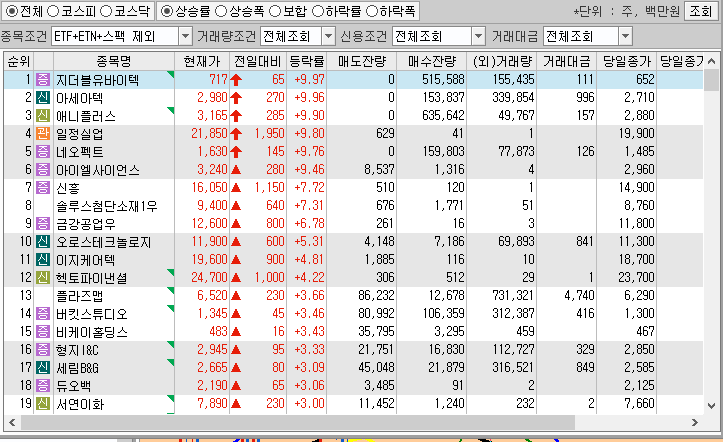Click the horizontal scrollbar right arrow
This screenshot has width=723, height=442.
tap(694, 422)
